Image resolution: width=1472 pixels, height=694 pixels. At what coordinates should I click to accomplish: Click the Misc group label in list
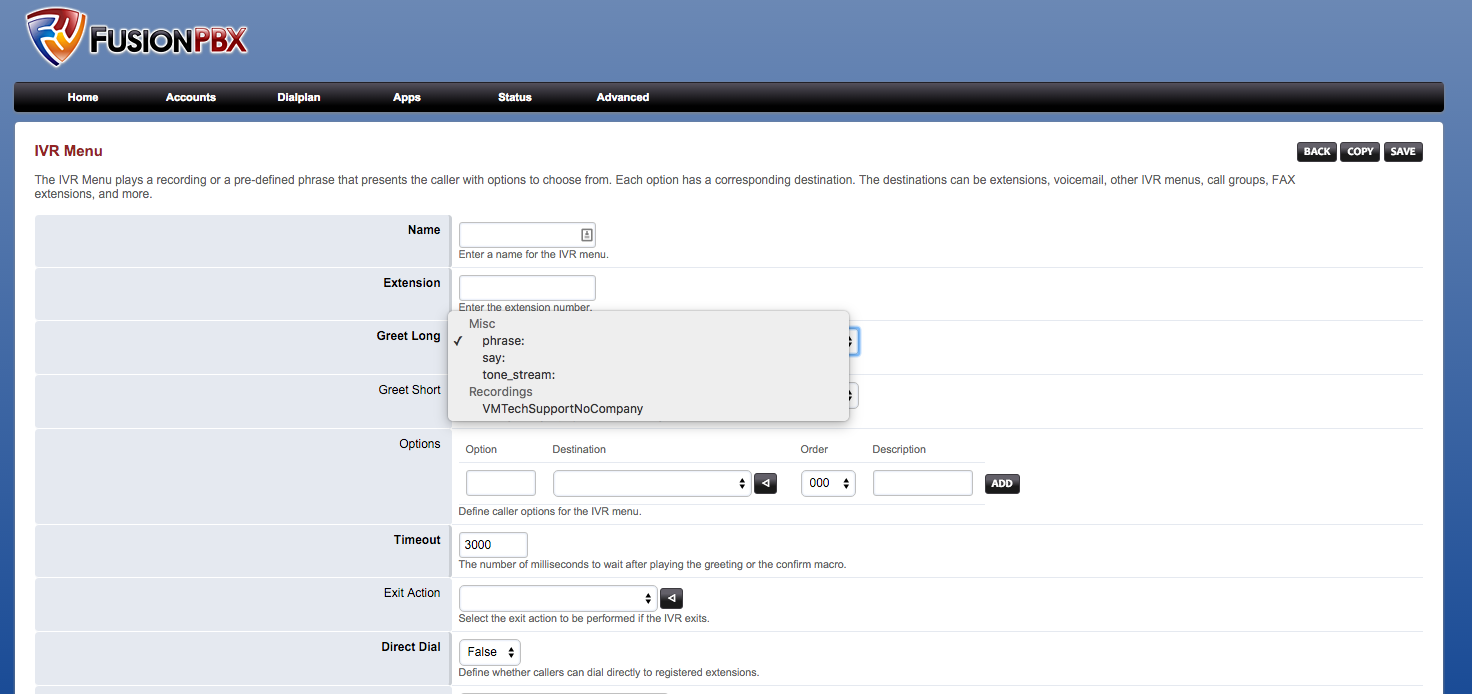(x=482, y=324)
